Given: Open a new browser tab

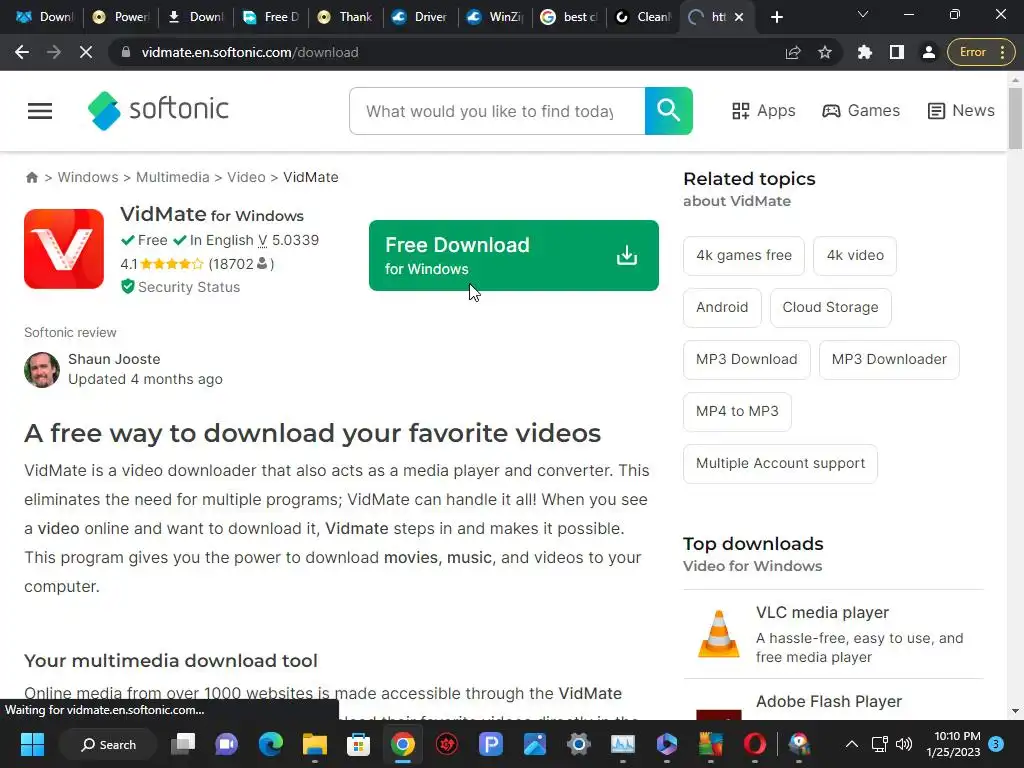Looking at the screenshot, I should click(x=776, y=17).
